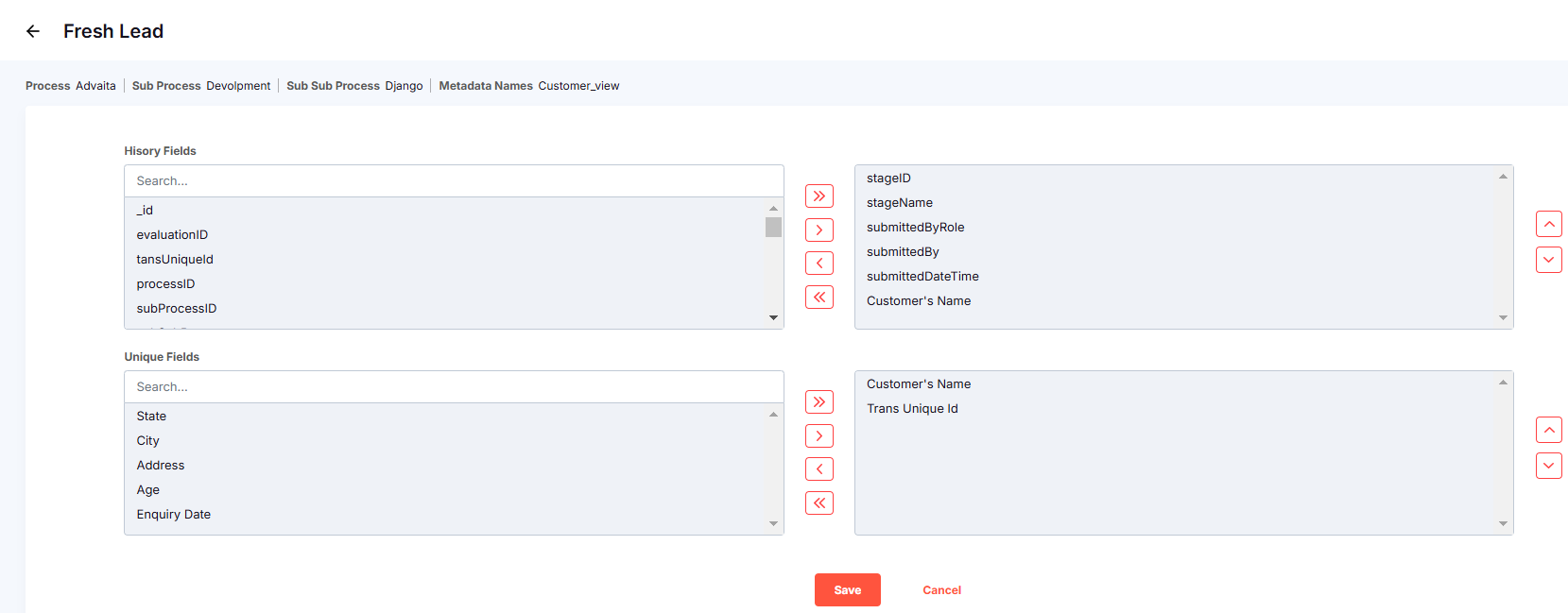The width and height of the screenshot is (1568, 613).
Task: Save the field configuration
Action: point(847,590)
